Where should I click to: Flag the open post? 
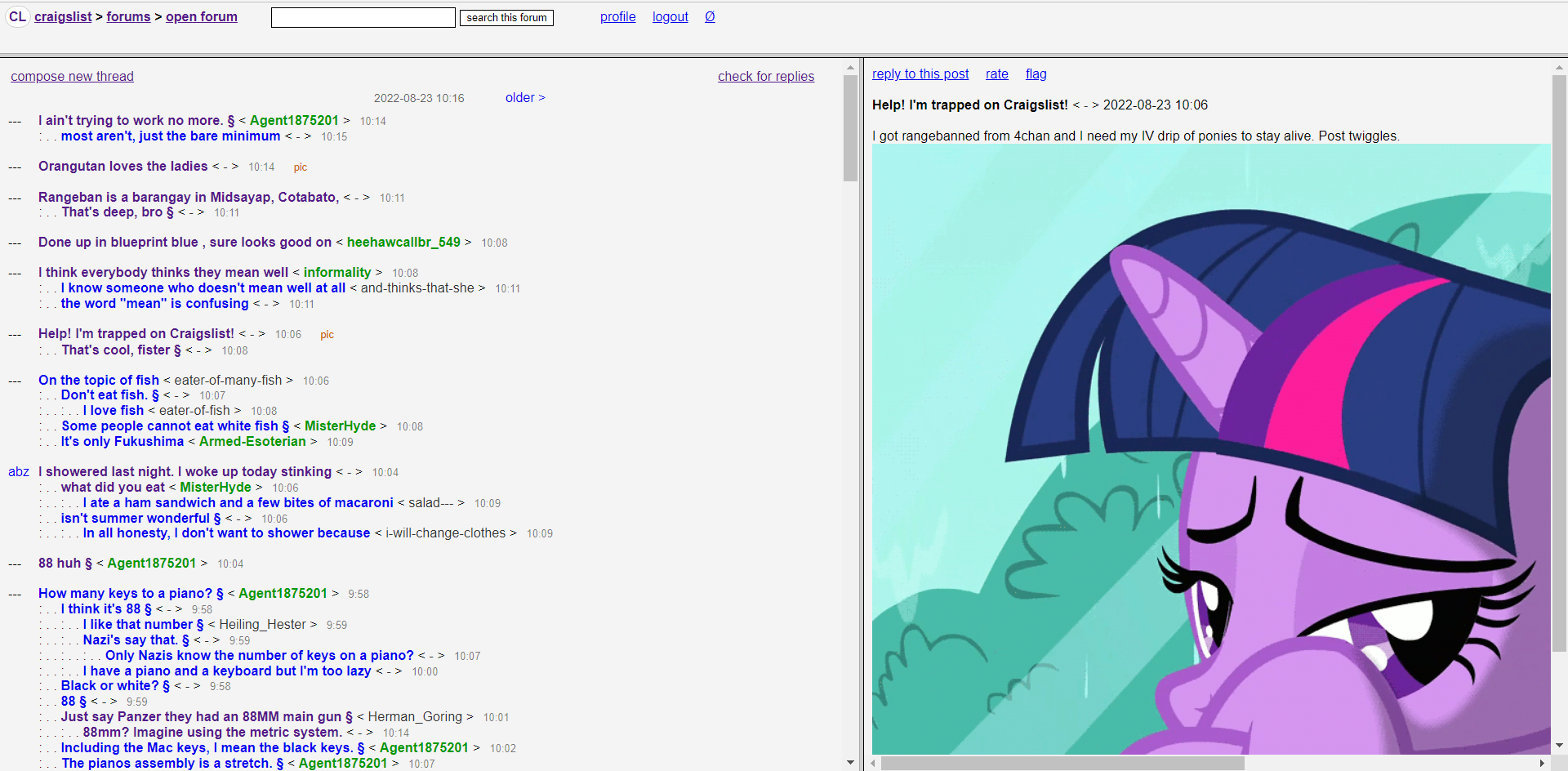coord(1036,74)
